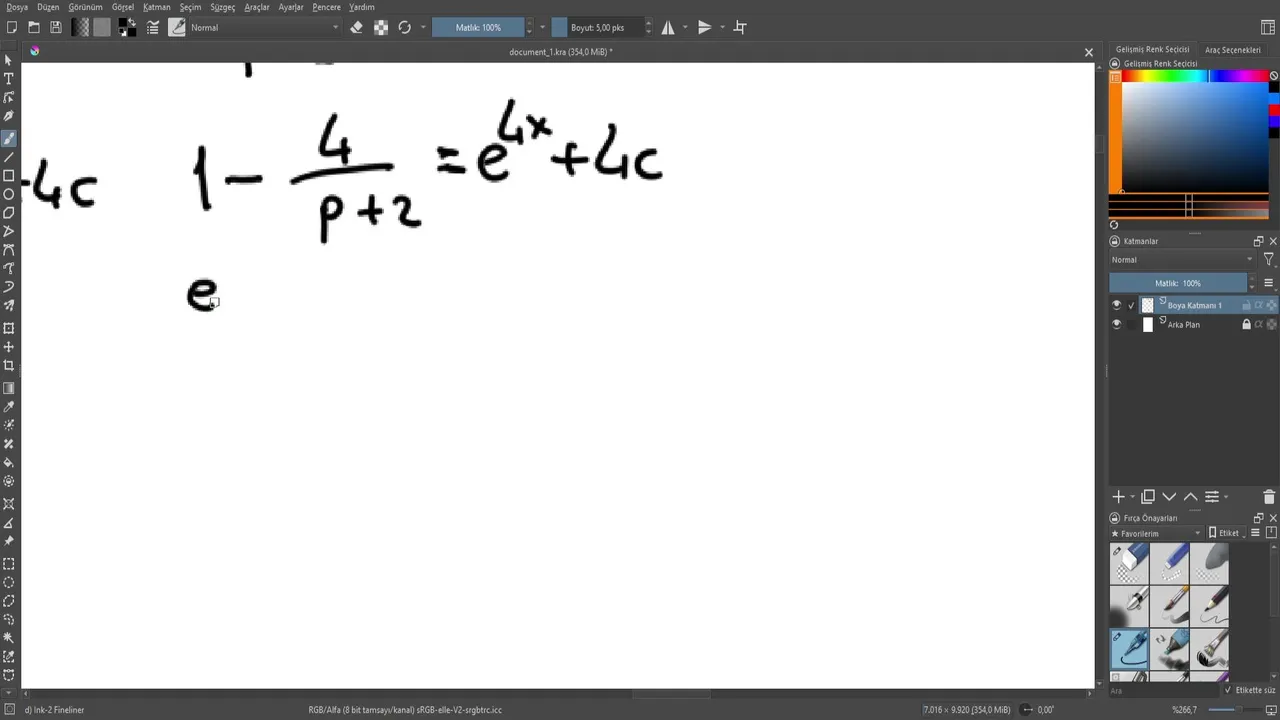
Task: Expand horizontal mirror options arrow
Action: 685,27
